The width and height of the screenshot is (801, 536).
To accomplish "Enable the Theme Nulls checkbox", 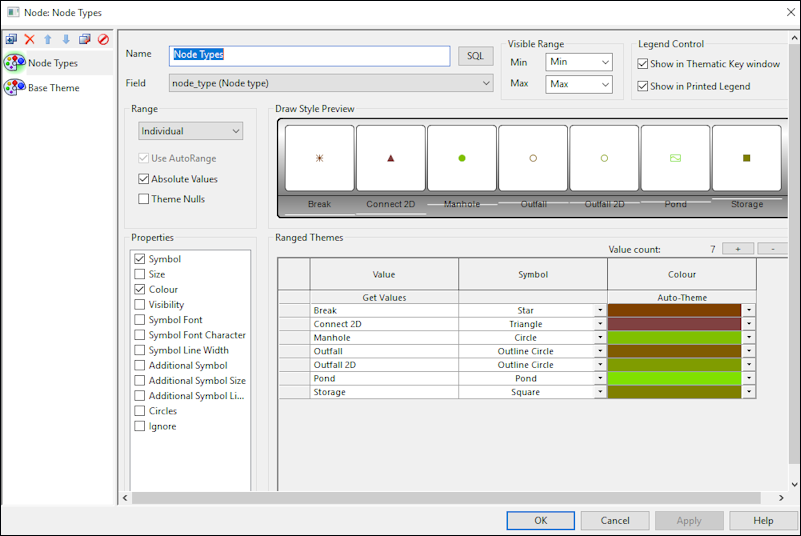I will [145, 199].
